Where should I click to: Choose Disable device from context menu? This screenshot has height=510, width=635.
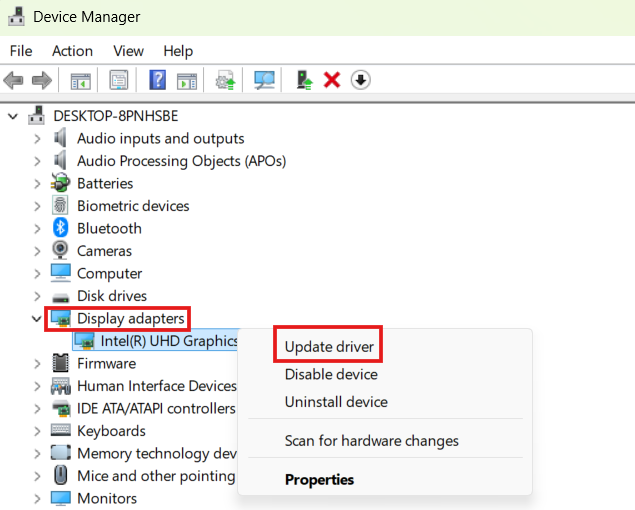(331, 374)
